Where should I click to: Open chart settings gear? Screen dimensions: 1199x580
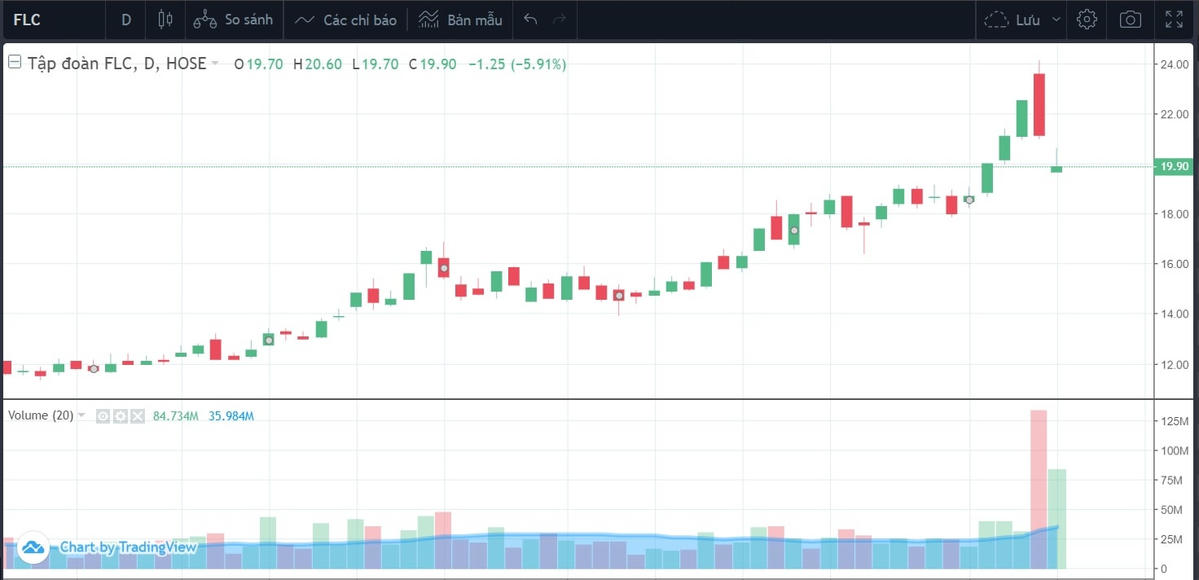tap(1087, 19)
